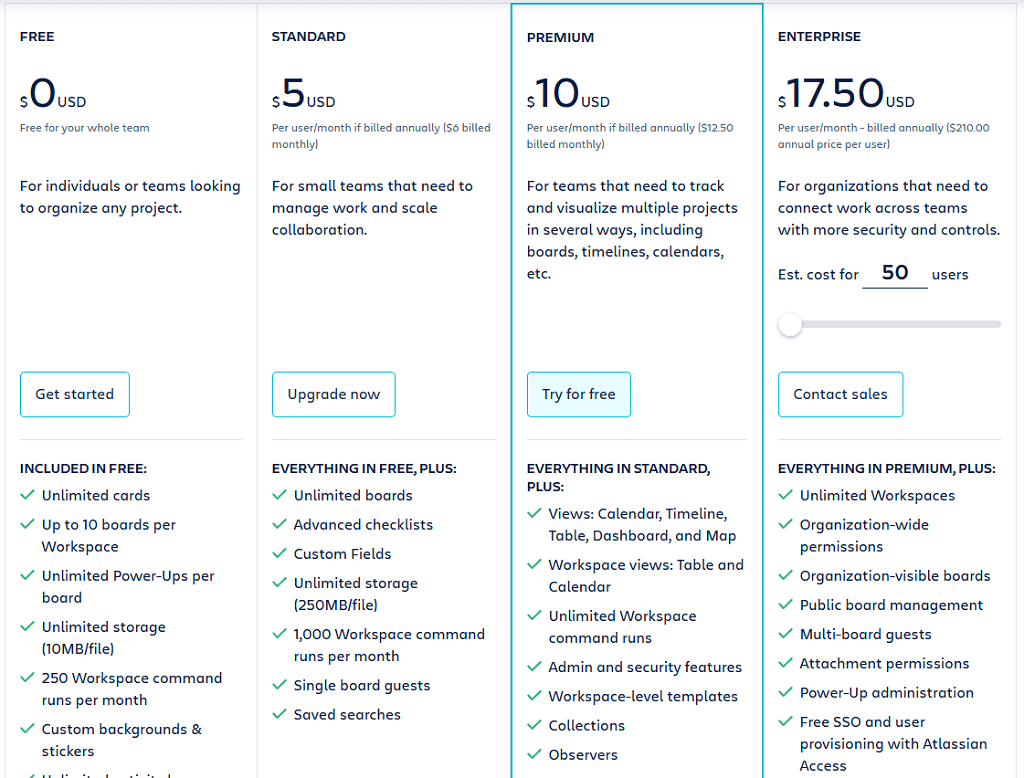
Task: Click the Contact sales button
Action: point(840,394)
